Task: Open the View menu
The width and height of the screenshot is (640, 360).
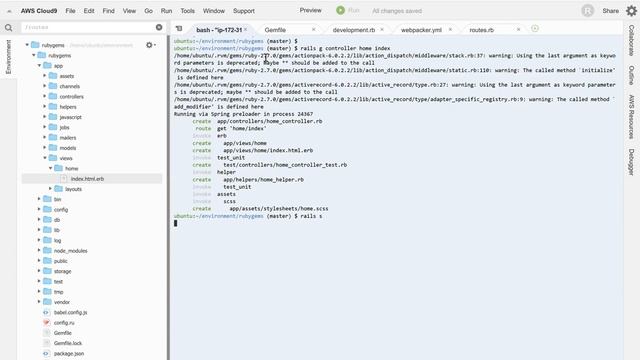Action: pyautogui.click(x=129, y=11)
